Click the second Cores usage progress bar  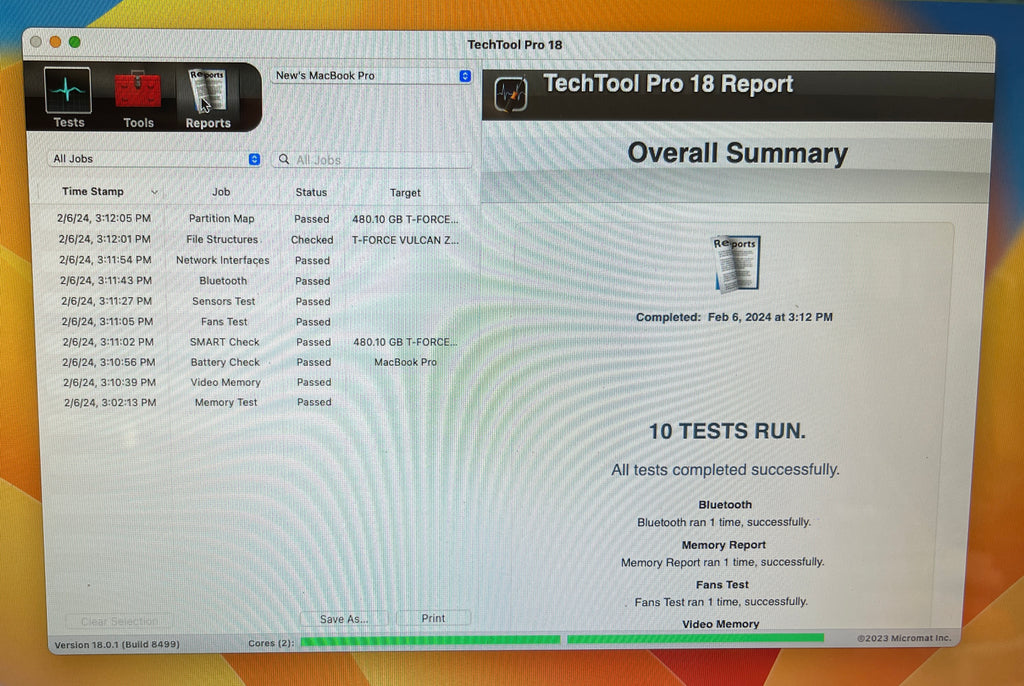point(696,638)
